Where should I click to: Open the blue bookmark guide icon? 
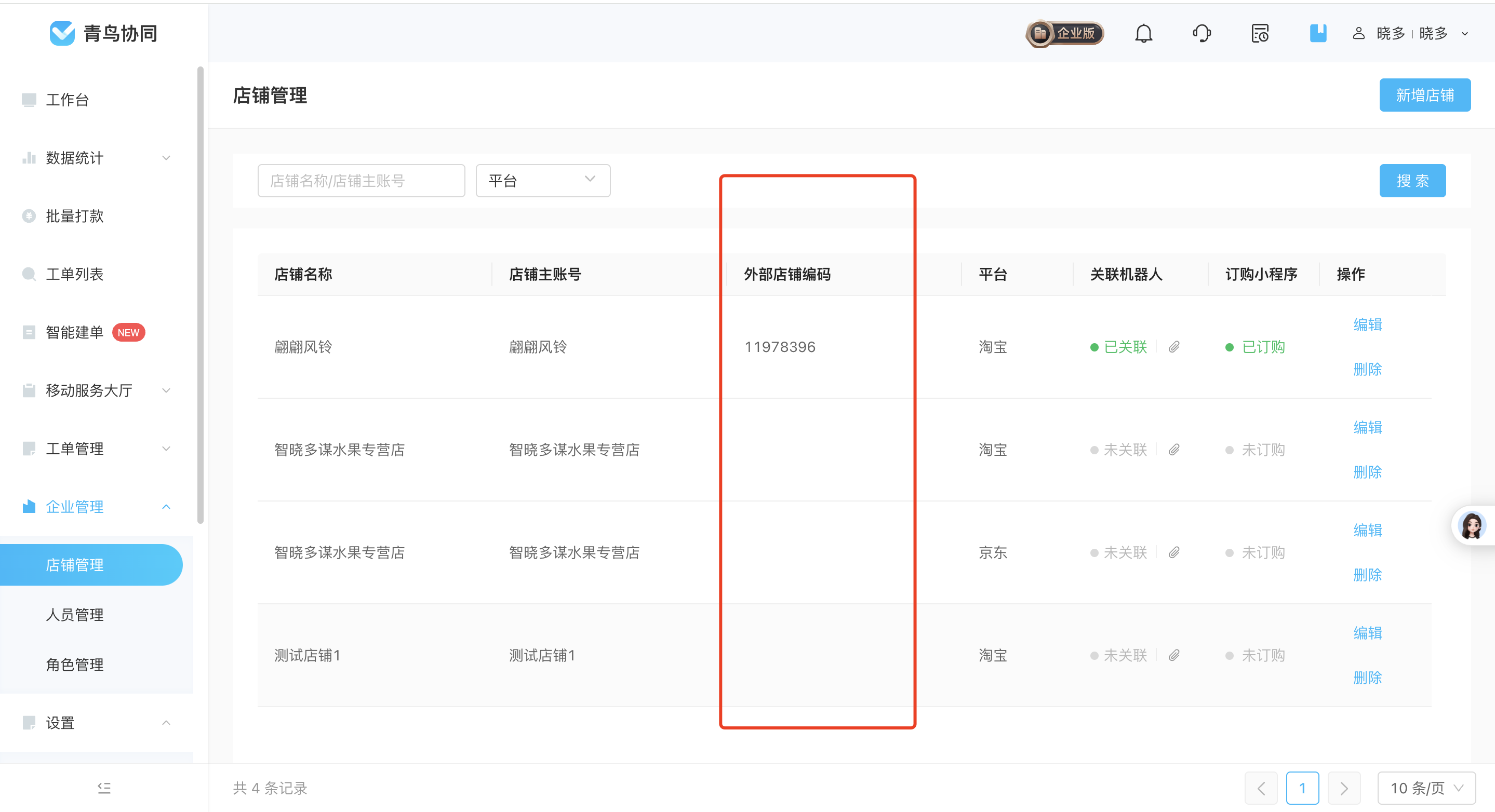(x=1318, y=33)
